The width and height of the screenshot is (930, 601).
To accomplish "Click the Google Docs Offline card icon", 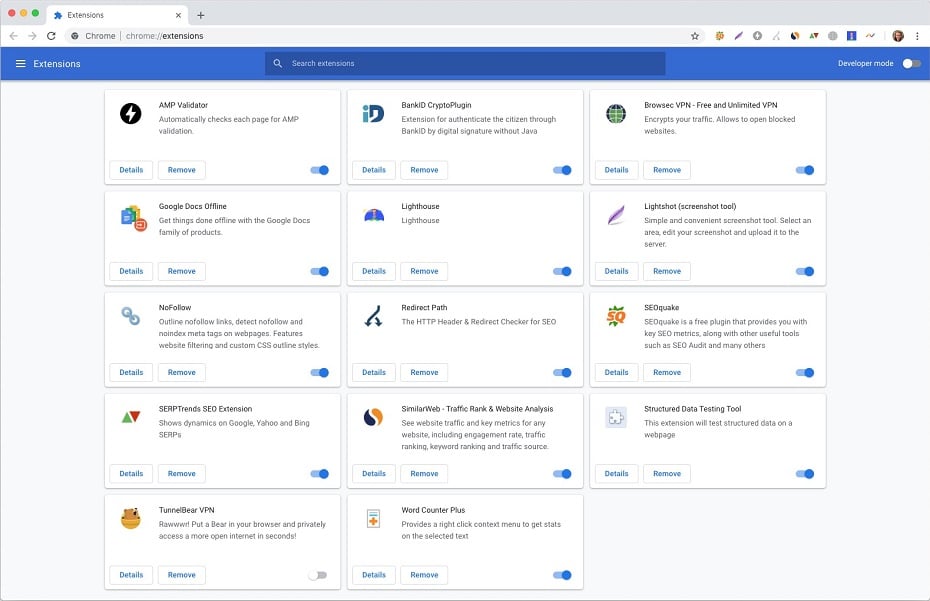I will (x=133, y=218).
